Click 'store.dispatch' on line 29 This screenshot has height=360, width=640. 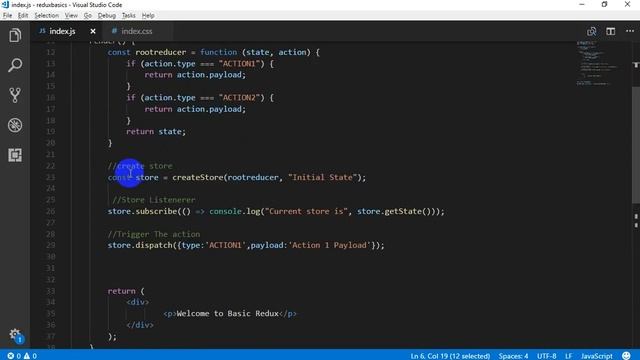point(140,245)
